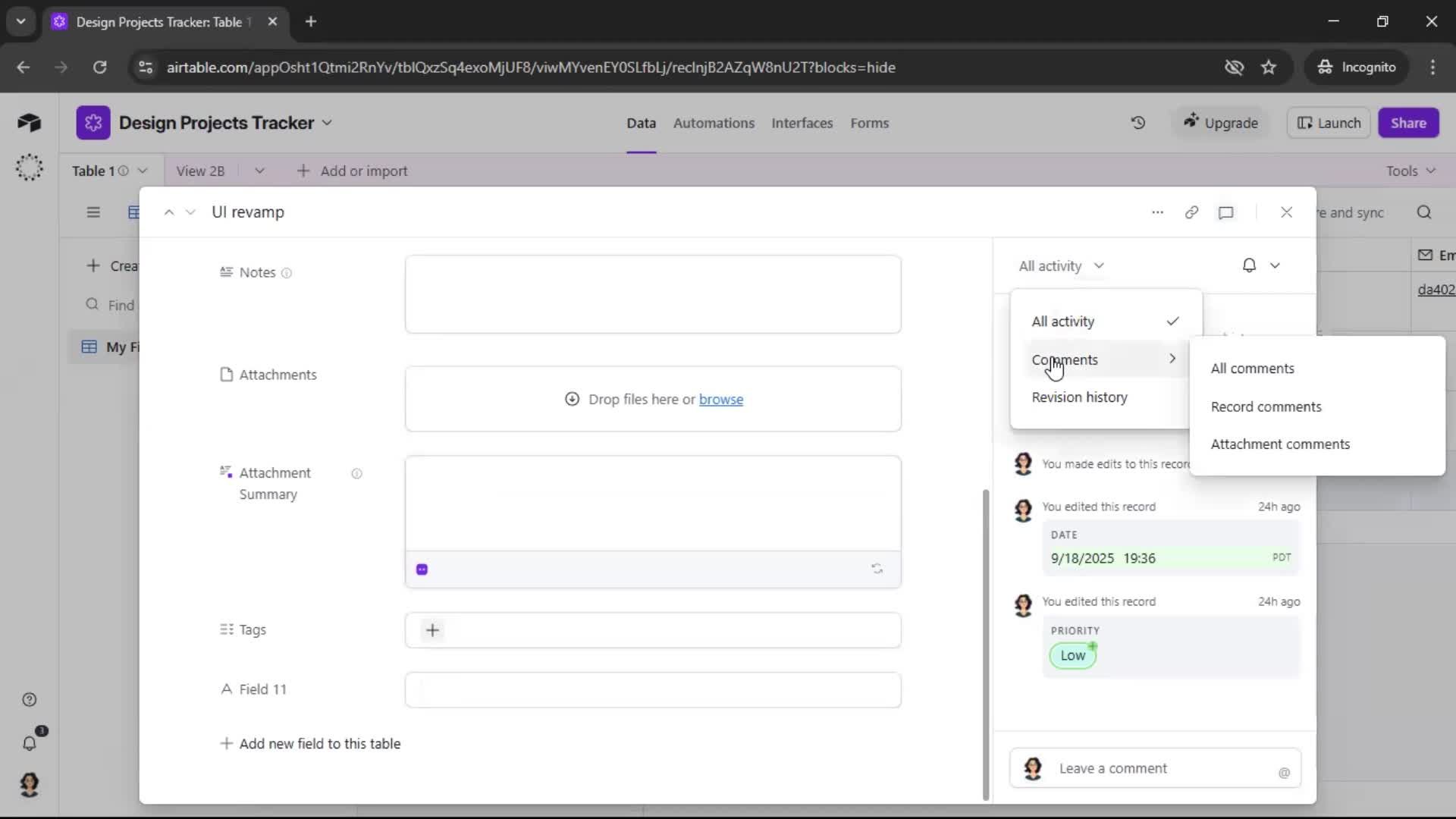Toggle the comments panel icon
The image size is (1456, 819).
1226,212
